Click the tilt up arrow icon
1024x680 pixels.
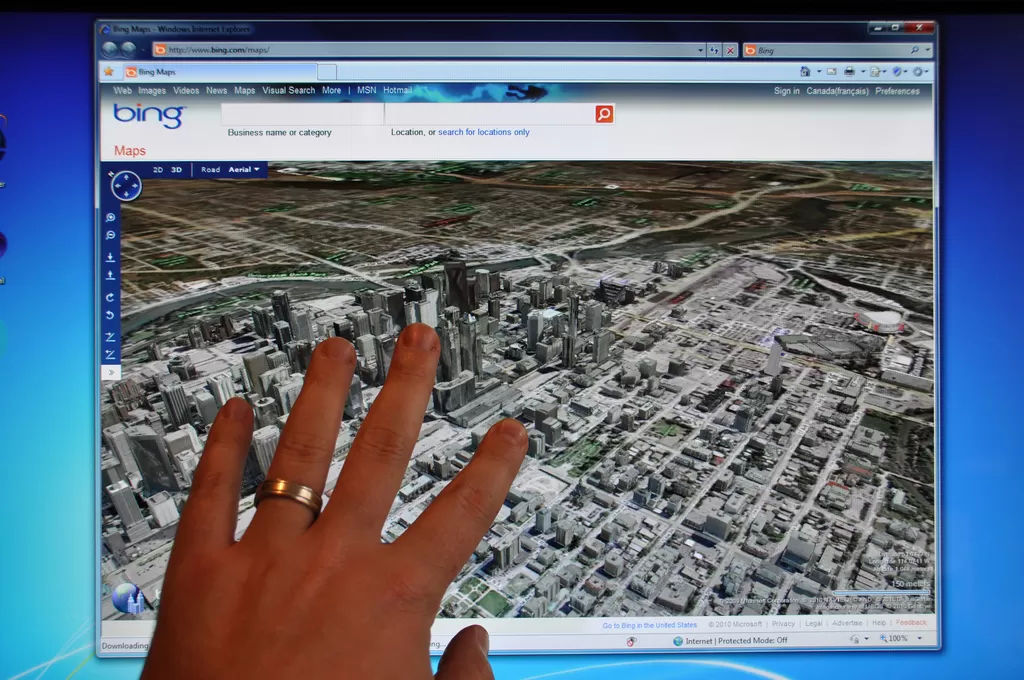[110, 275]
